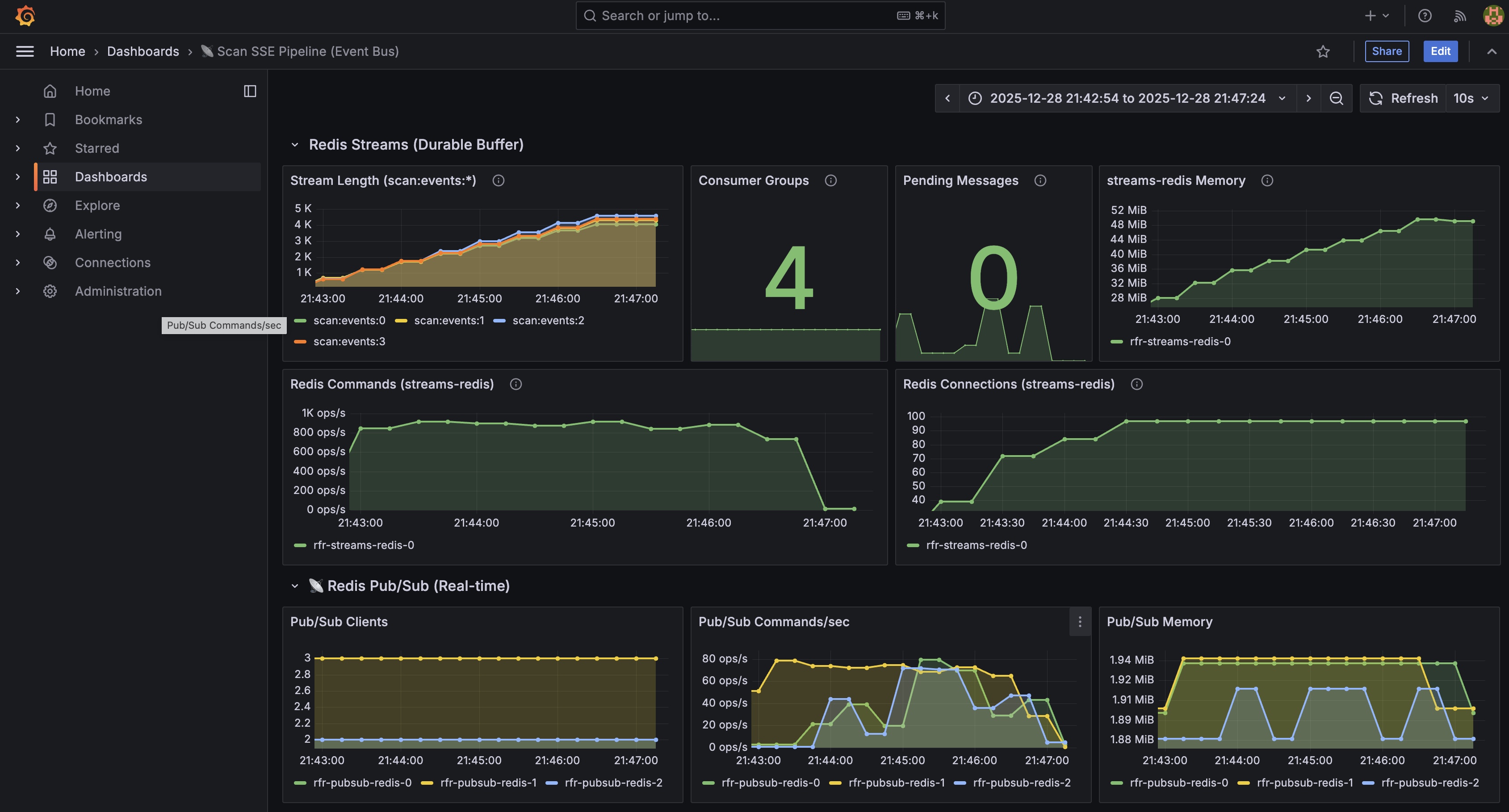
Task: Click the zoom out time range icon
Action: pos(1336,98)
